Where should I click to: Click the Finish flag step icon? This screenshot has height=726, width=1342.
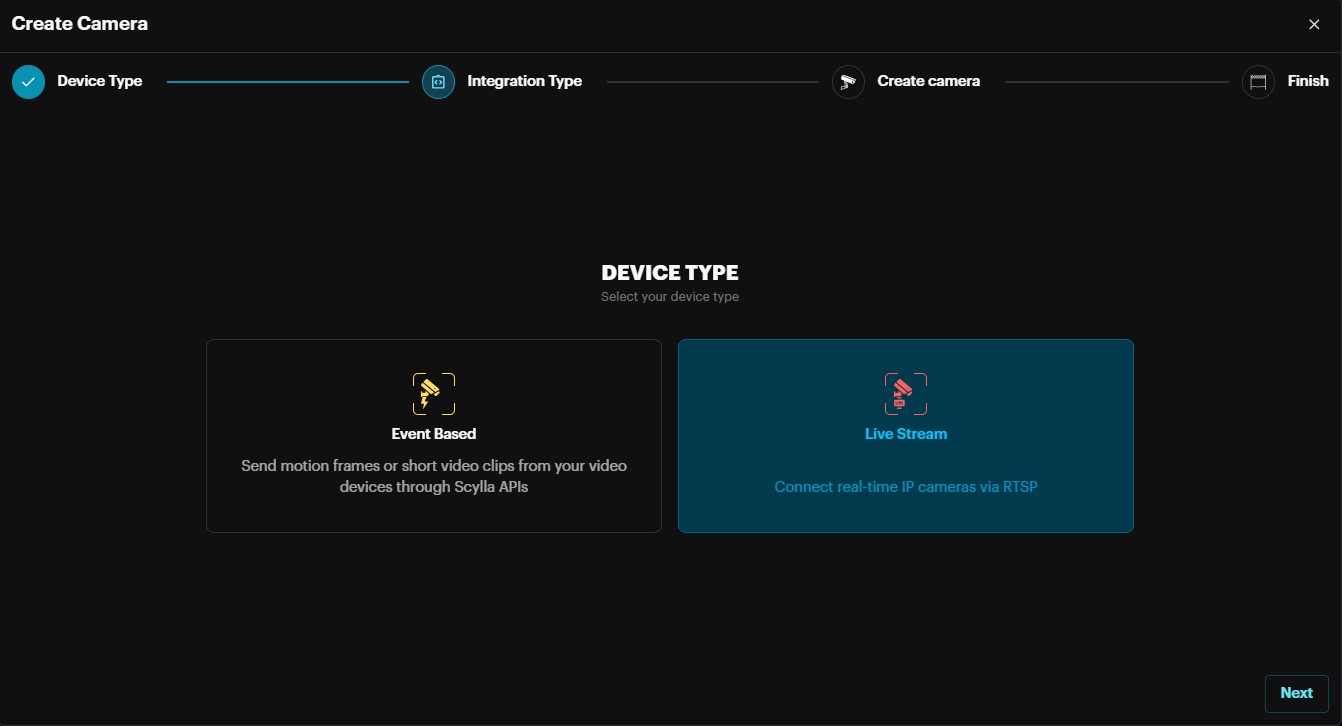click(1258, 82)
